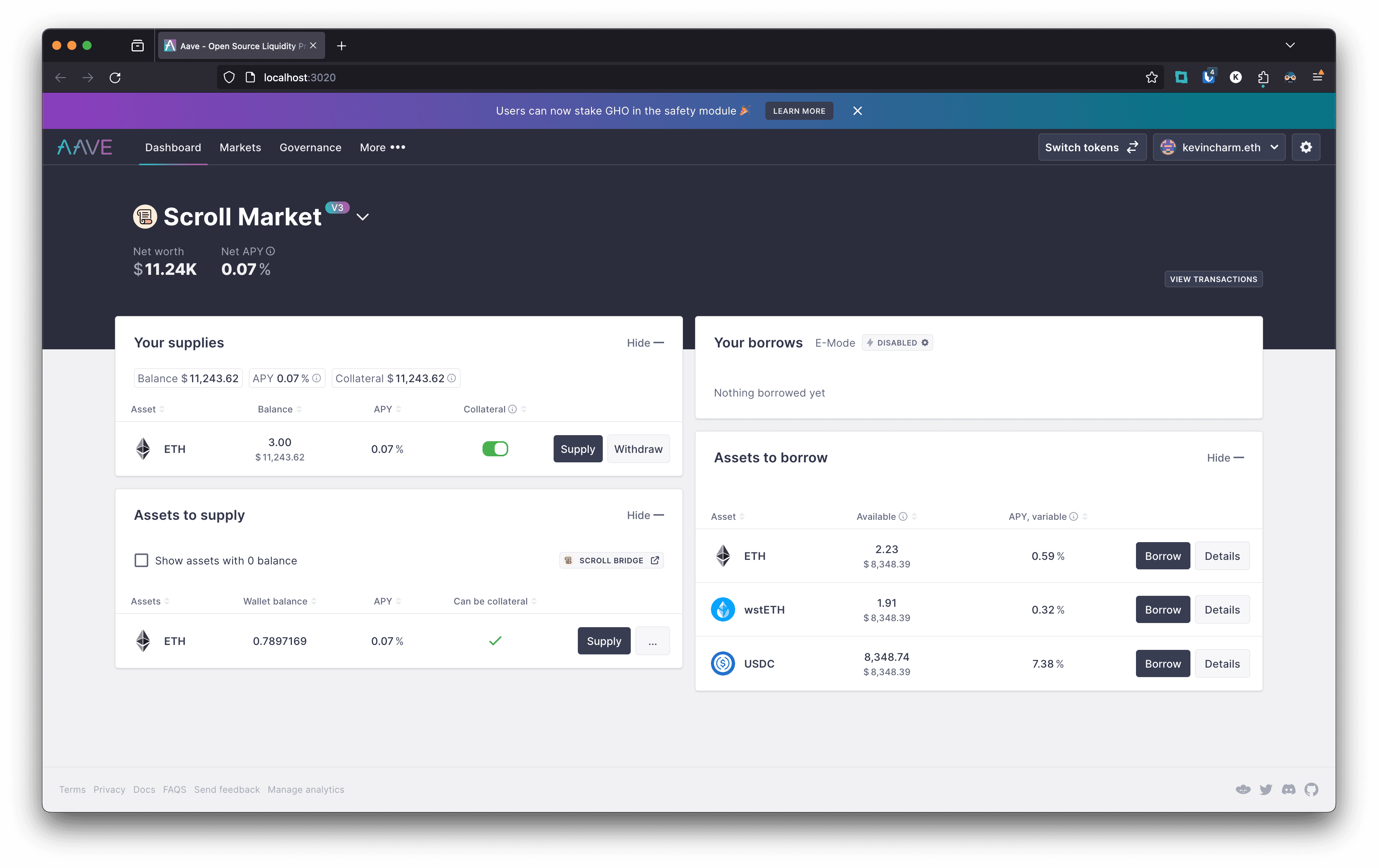Open the kevincharm.eth account dropdown
1378x868 pixels.
[1219, 147]
